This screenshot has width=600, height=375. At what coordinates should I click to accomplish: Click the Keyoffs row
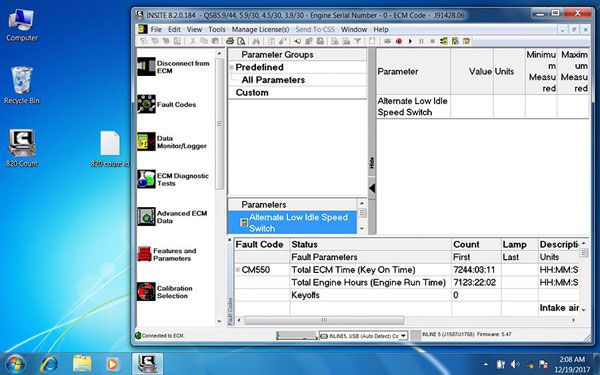click(x=406, y=295)
